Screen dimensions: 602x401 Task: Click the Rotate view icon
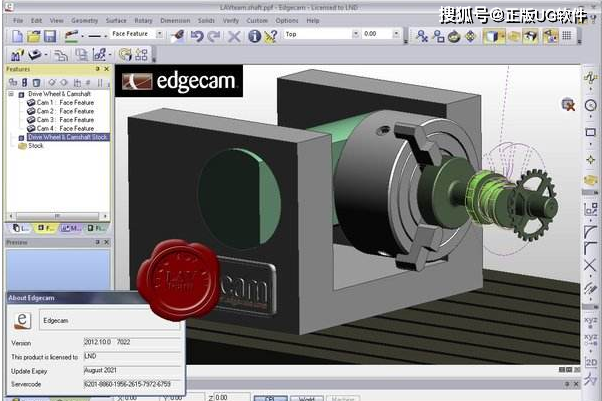click(454, 36)
